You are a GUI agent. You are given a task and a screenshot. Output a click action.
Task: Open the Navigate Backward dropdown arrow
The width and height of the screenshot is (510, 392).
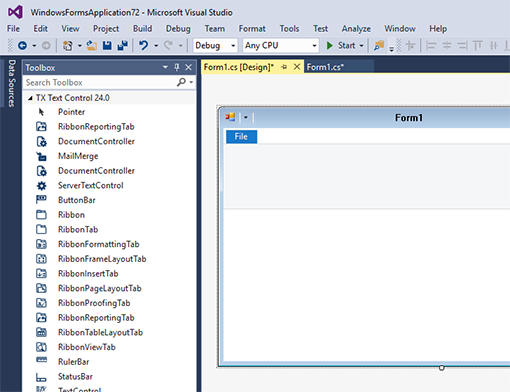34,46
